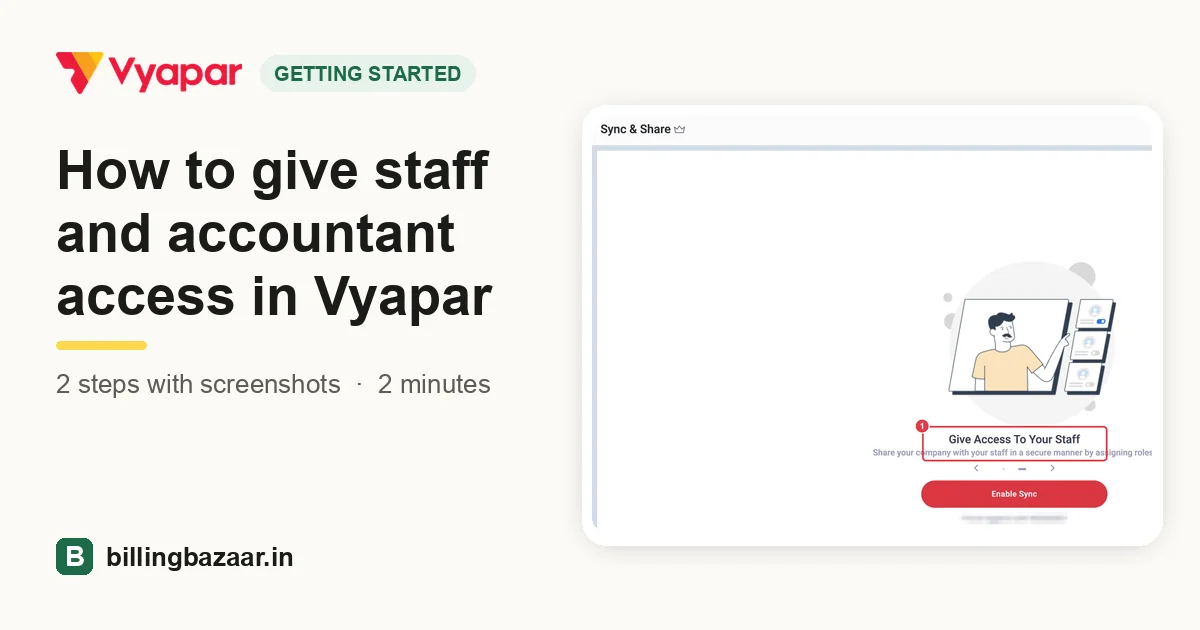Open the billingbazaar.in link
The height and width of the screenshot is (630, 1200).
tap(200, 557)
